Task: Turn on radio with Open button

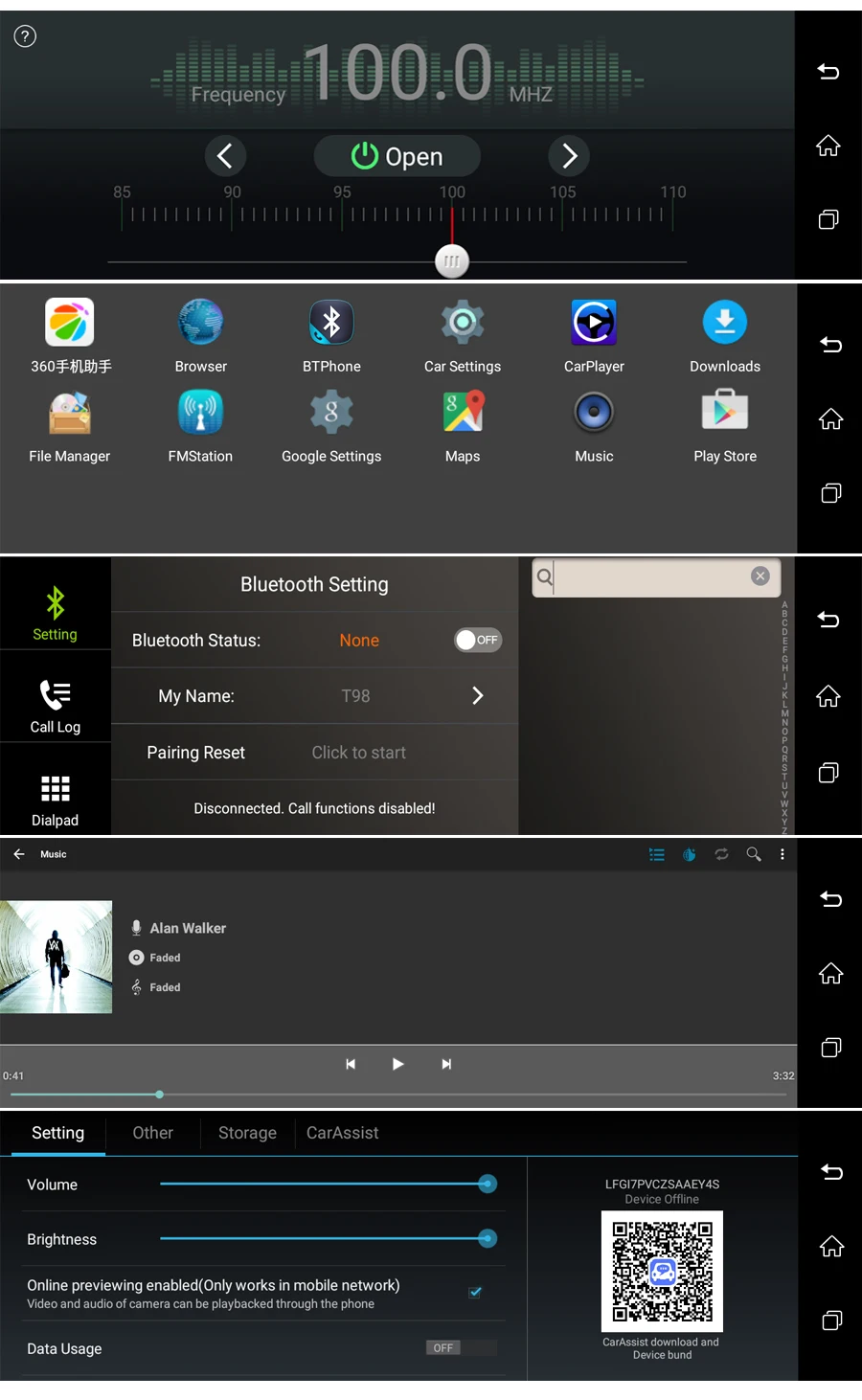Action: 397,156
